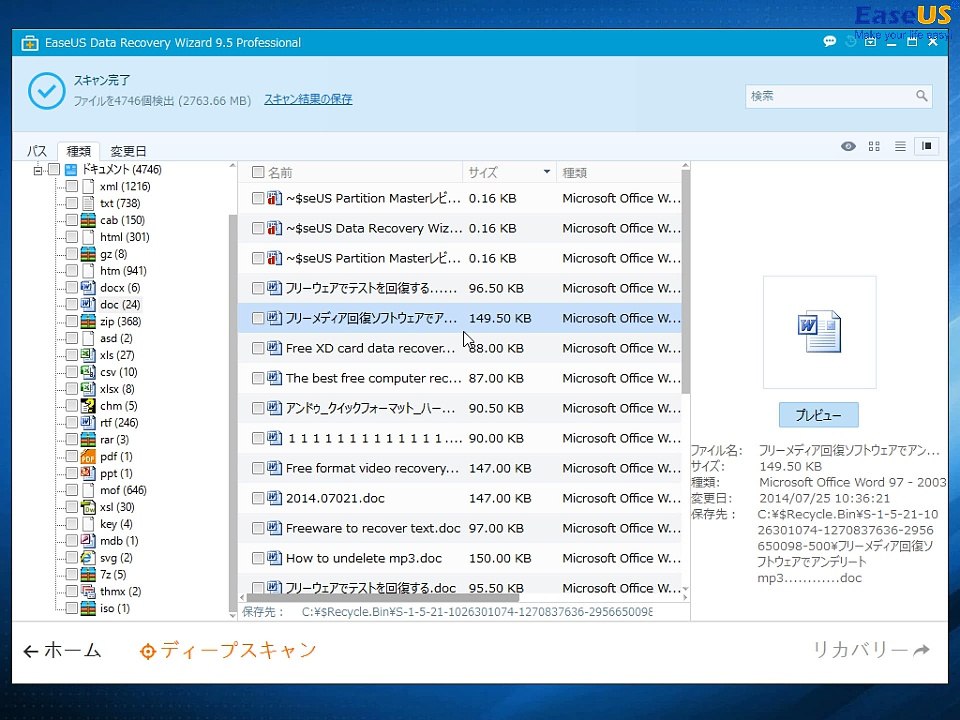Click the 7z archive type icon

(88, 574)
